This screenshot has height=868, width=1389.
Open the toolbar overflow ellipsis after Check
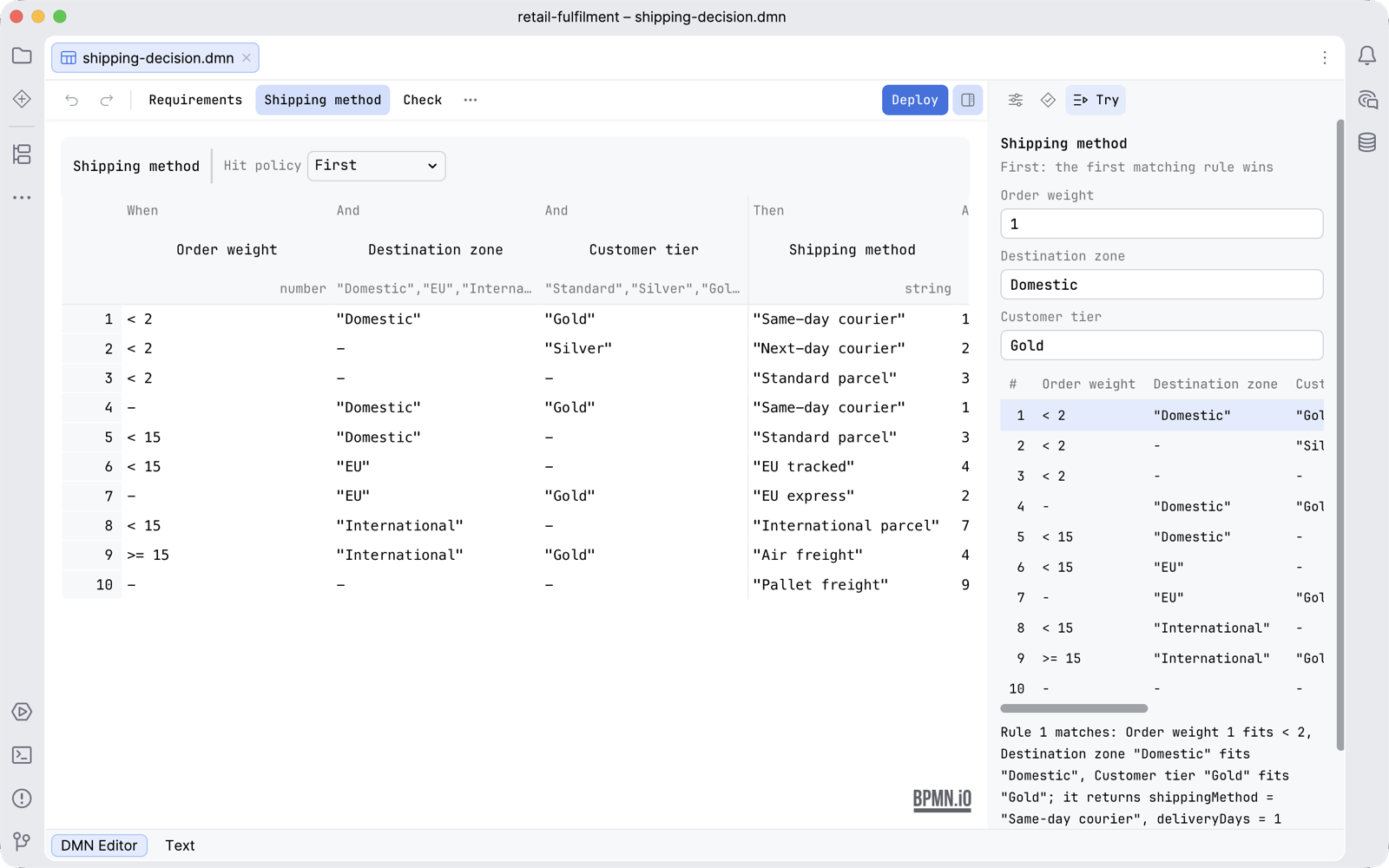coord(471,100)
